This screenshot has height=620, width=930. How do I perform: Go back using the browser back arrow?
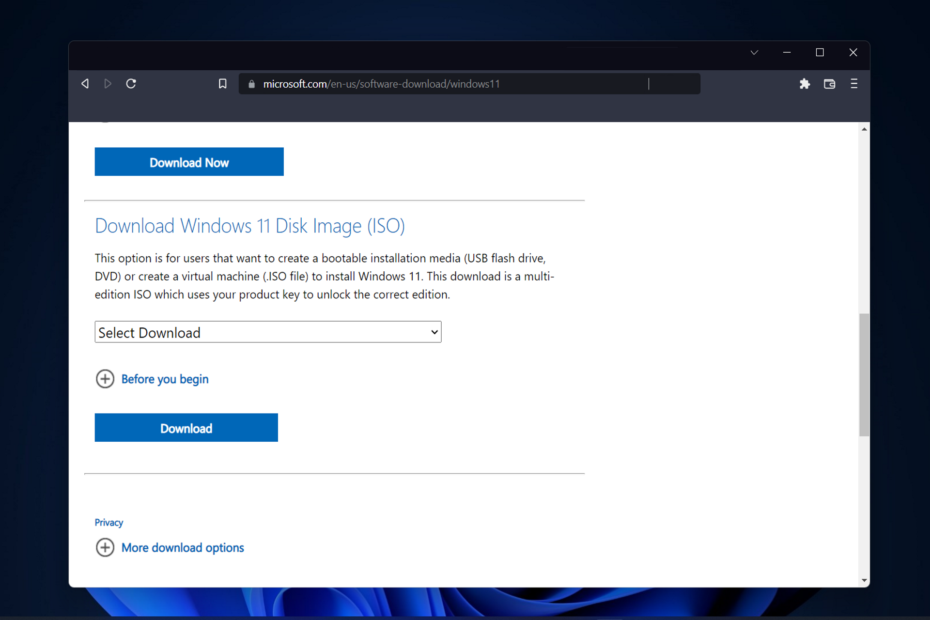[85, 84]
